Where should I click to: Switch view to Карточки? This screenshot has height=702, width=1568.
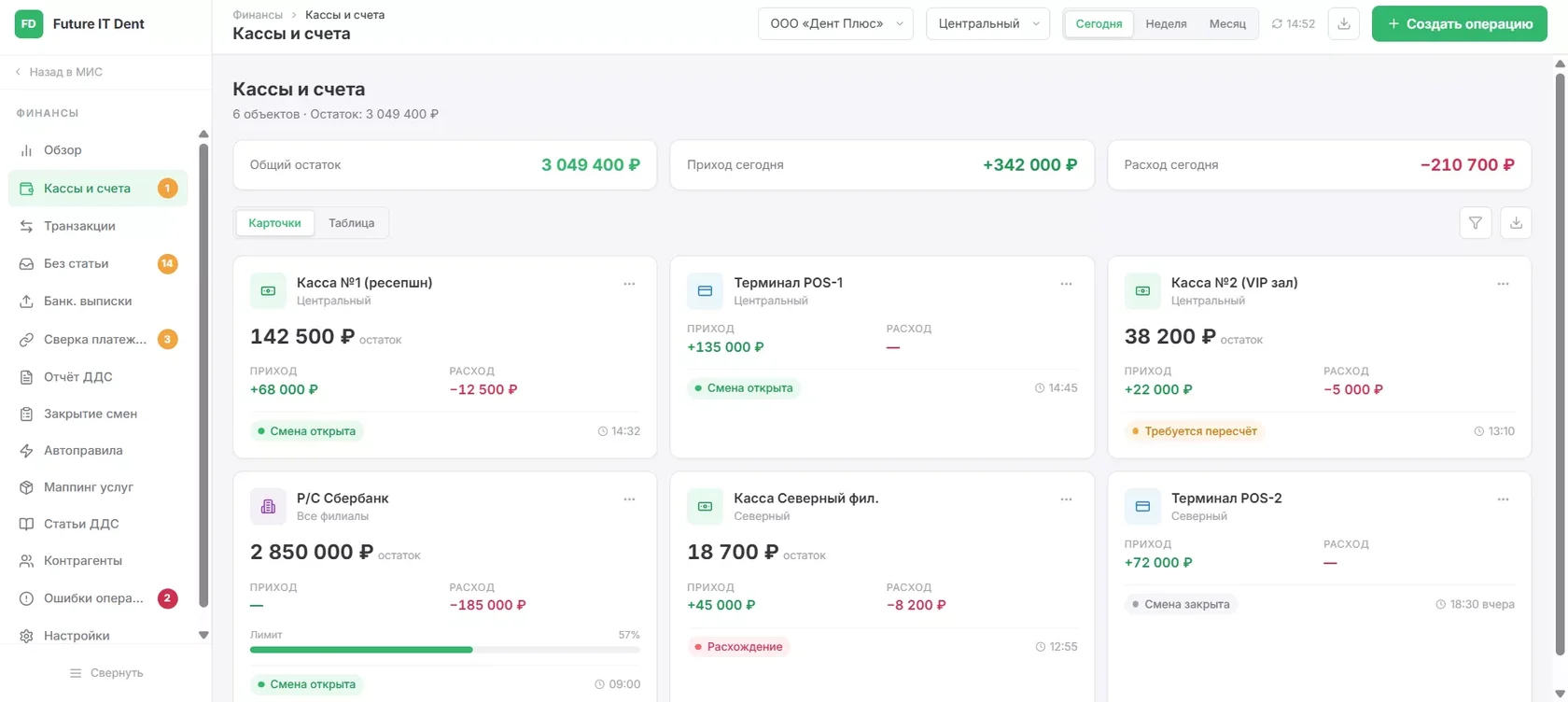coord(274,223)
